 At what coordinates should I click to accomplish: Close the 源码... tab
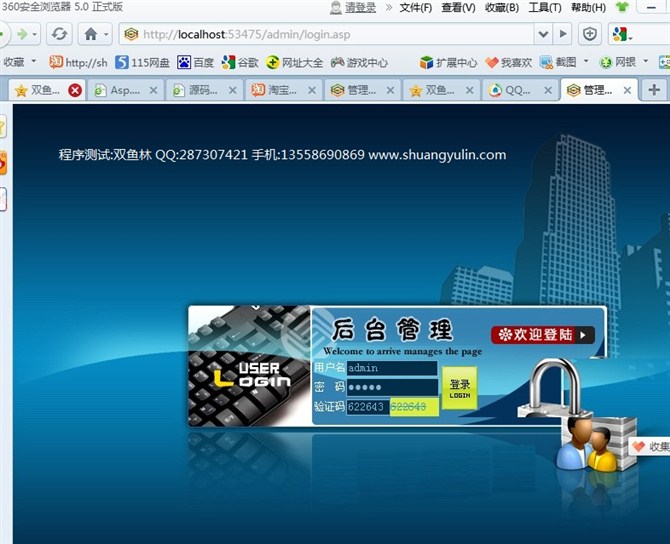click(x=232, y=90)
